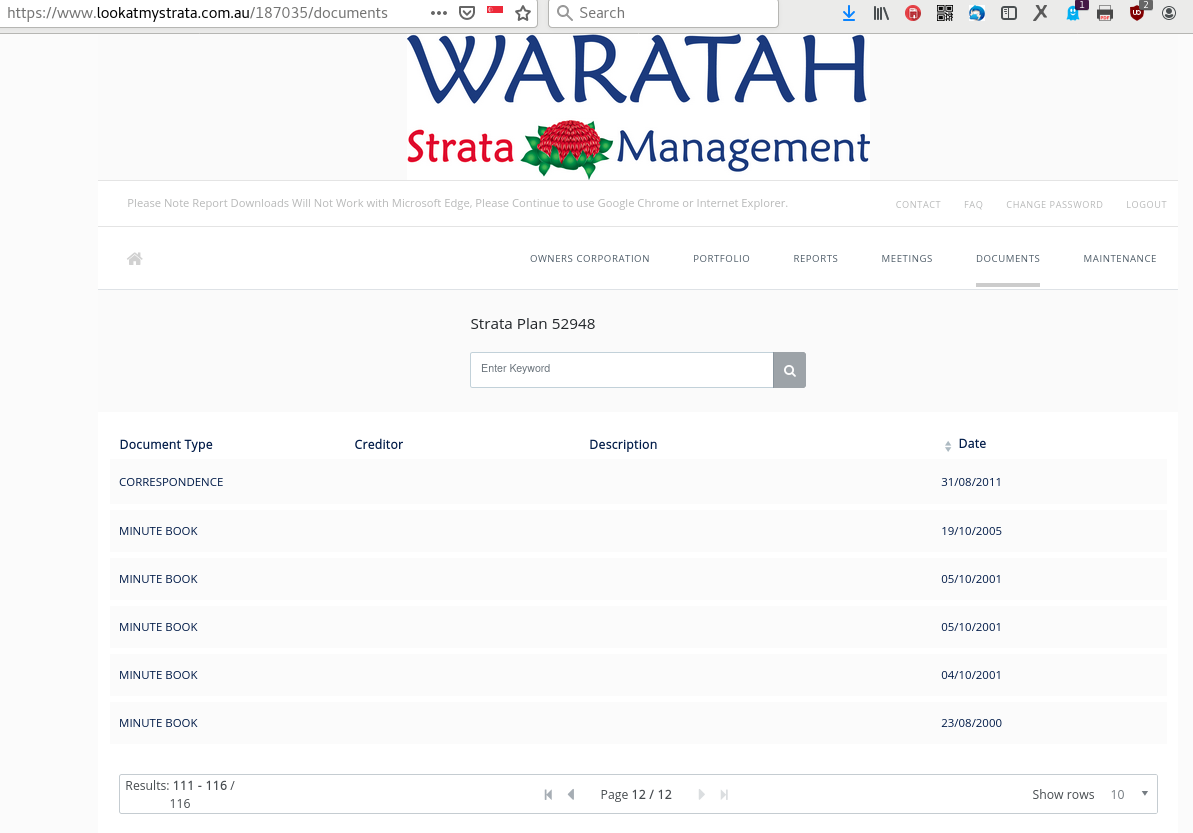Screen dimensions: 1193x833
Task: Open the uBlock Origin shield icon
Action: coord(1137,11)
